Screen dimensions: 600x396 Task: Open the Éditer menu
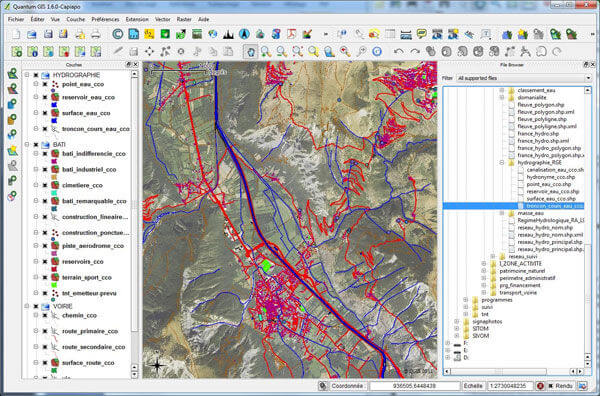coord(38,19)
